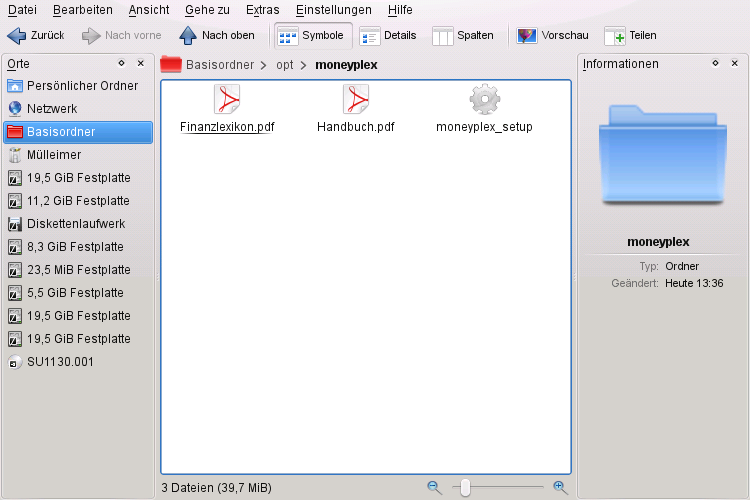Select the 11,2 GiB Festplatte
This screenshot has height=500, width=750.
point(78,200)
